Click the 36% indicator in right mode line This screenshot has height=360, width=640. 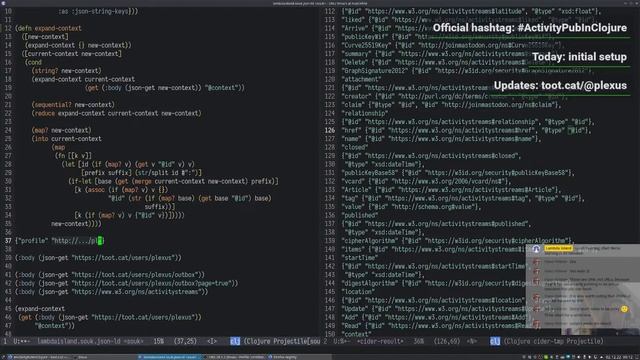tap(419, 341)
